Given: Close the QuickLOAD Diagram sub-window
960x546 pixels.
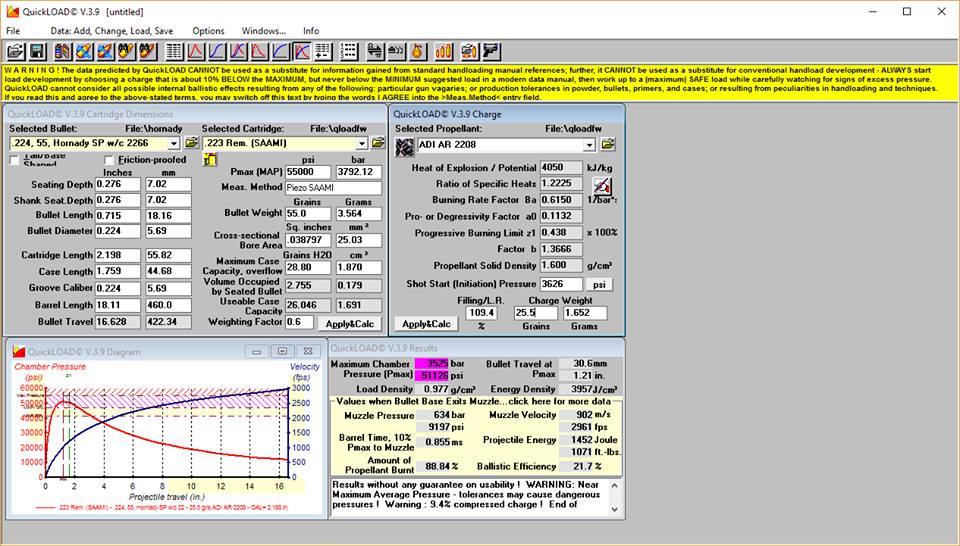Looking at the screenshot, I should point(309,351).
